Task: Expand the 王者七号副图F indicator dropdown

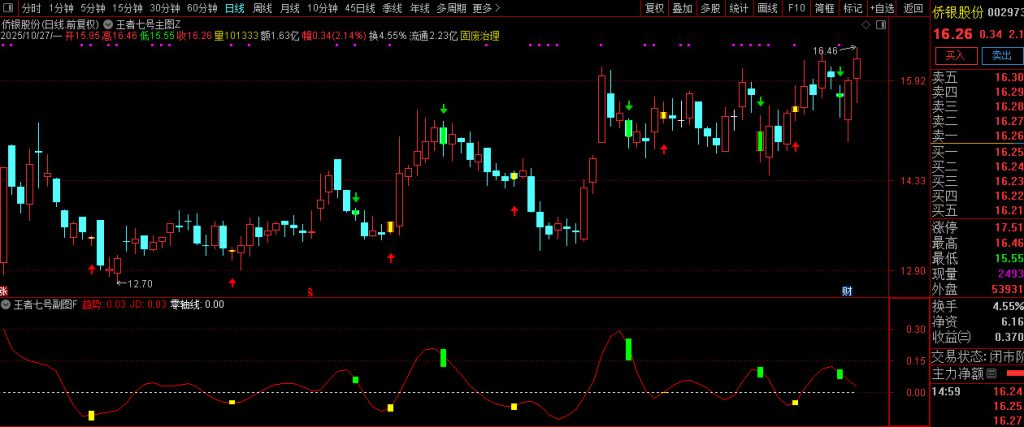Action: [6, 304]
